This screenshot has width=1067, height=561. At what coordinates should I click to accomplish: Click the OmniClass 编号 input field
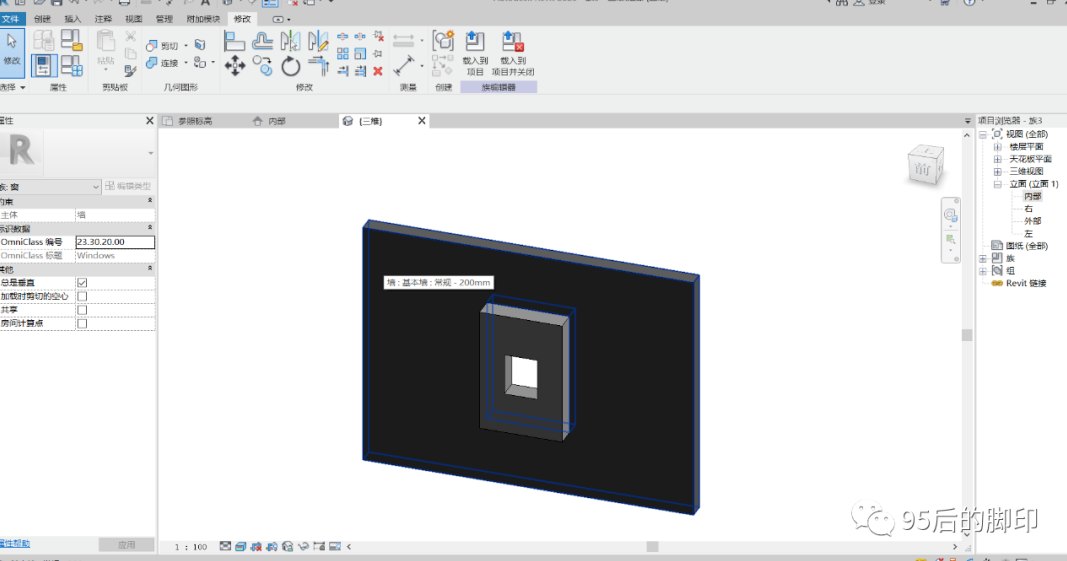pos(115,242)
